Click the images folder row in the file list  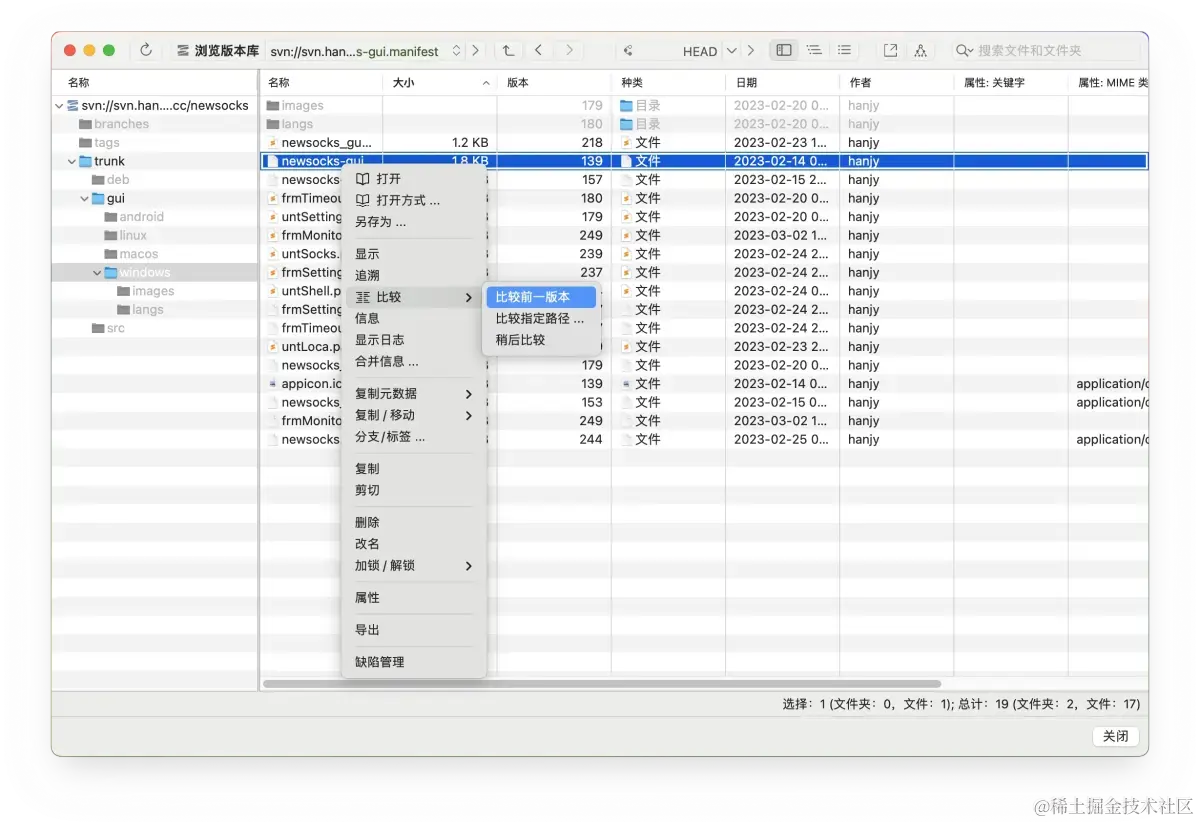point(703,105)
